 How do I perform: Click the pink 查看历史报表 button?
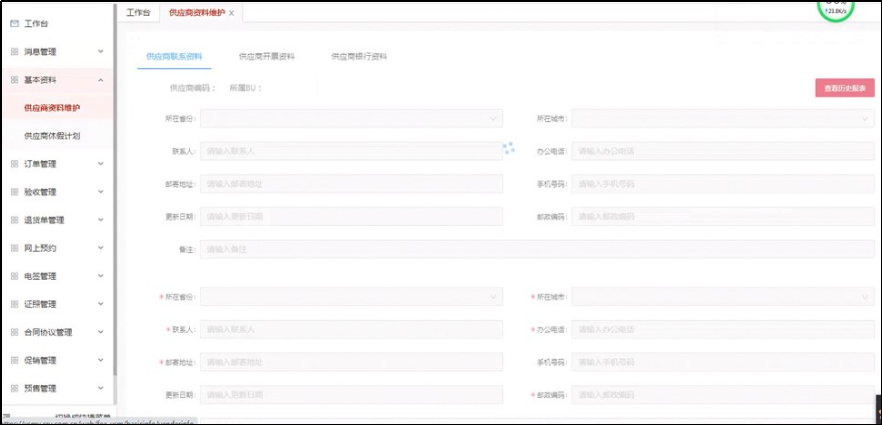click(844, 88)
